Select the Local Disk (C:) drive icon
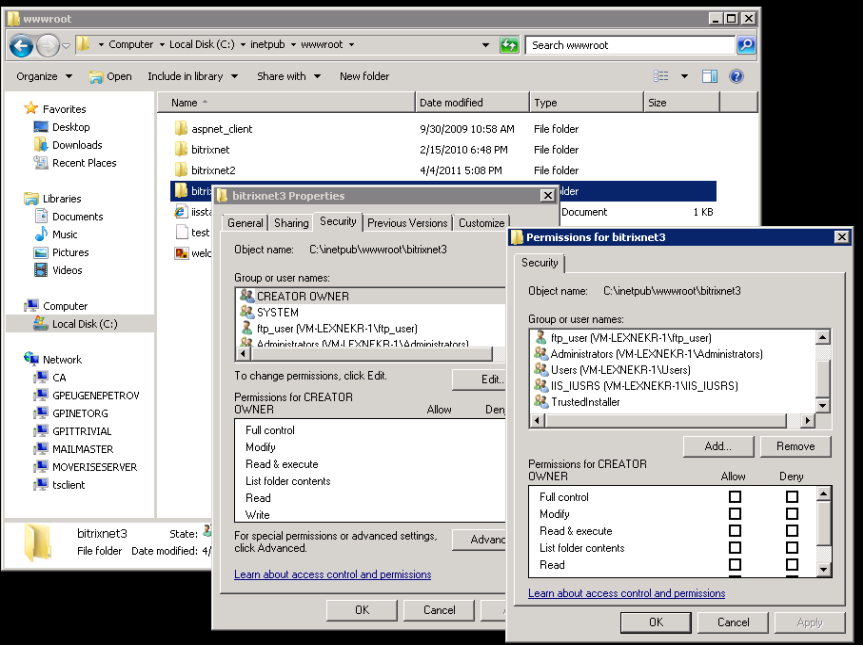This screenshot has height=647, width=865. (x=40, y=323)
